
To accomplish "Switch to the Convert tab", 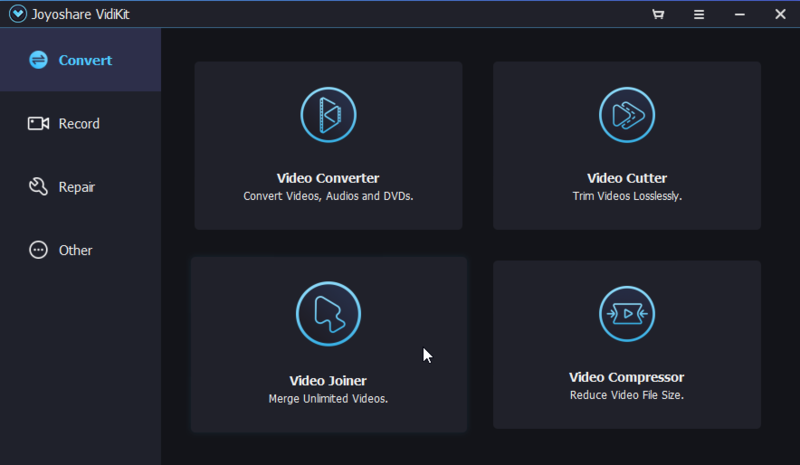I will [x=81, y=60].
